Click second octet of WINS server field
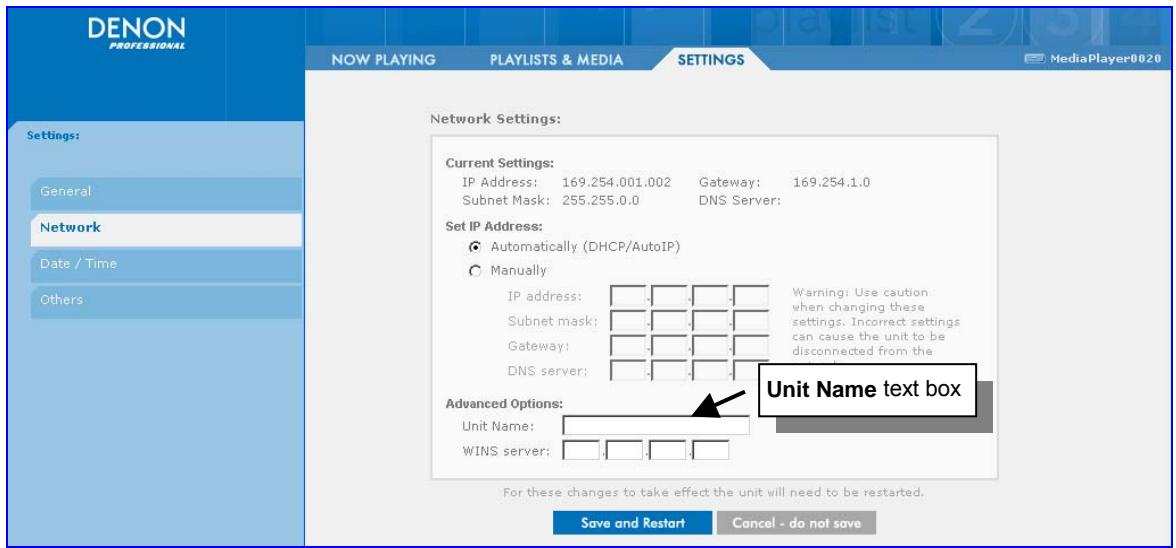 coord(625,451)
